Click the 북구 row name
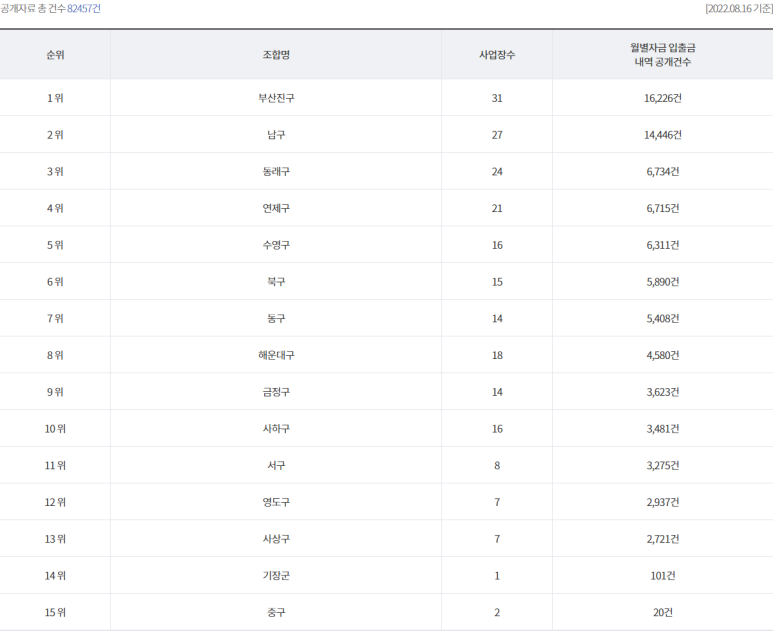Image resolution: width=773 pixels, height=631 pixels. point(276,281)
